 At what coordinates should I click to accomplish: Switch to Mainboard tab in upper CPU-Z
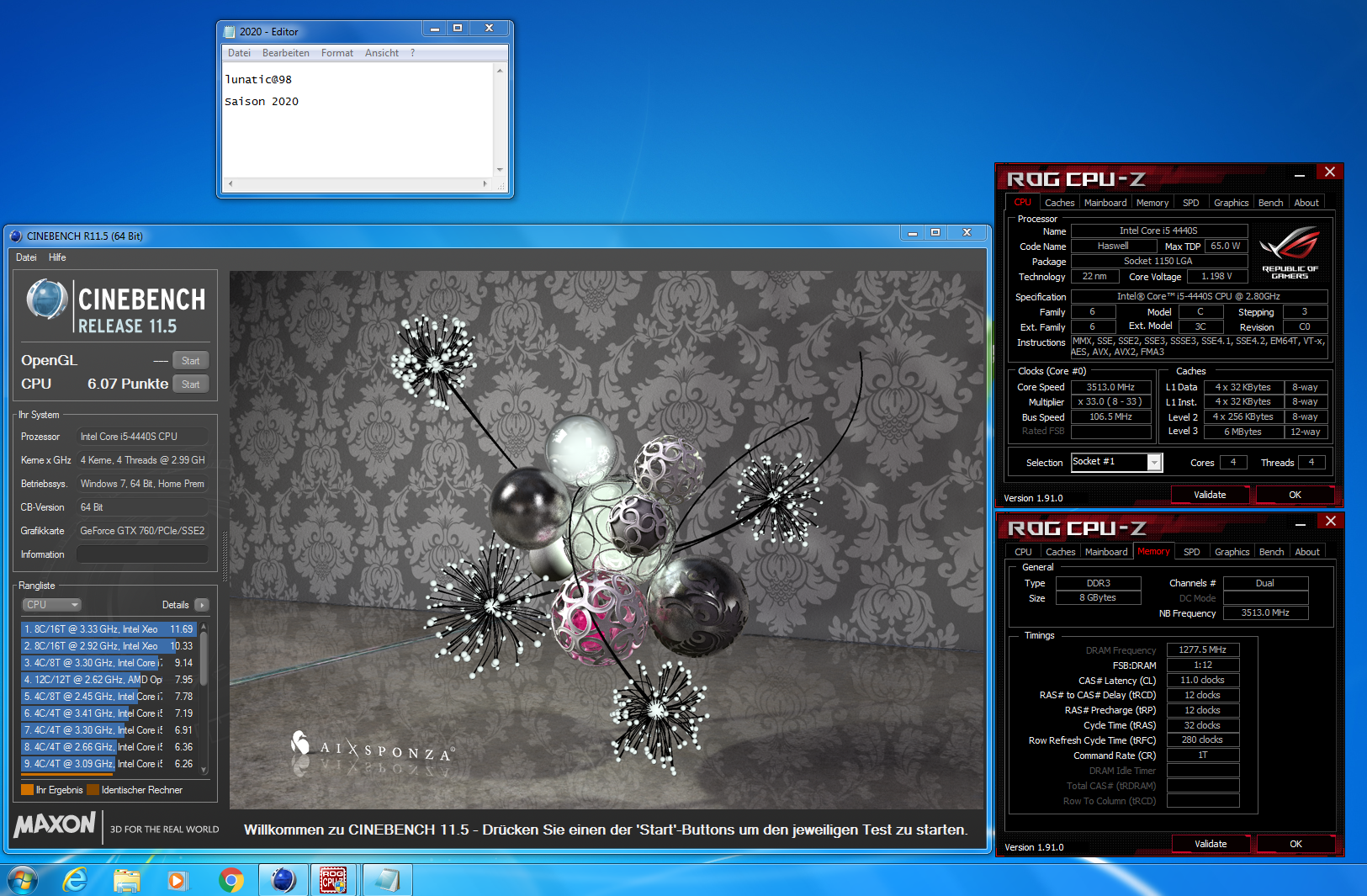[x=1105, y=203]
